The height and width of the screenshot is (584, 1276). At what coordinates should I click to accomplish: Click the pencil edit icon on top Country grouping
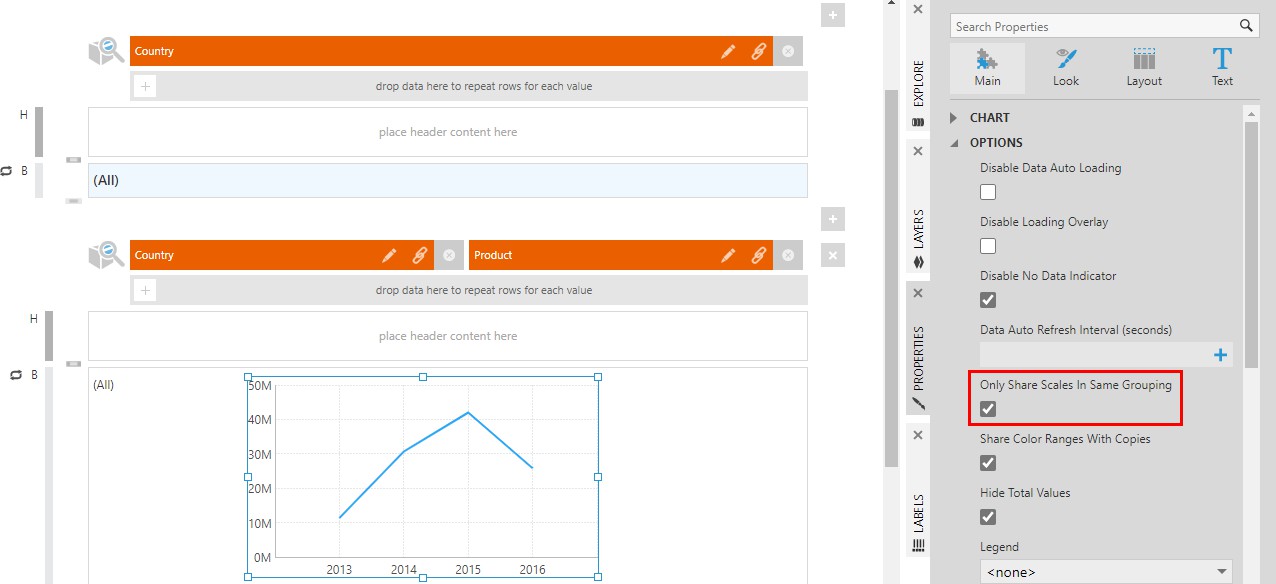pos(728,52)
